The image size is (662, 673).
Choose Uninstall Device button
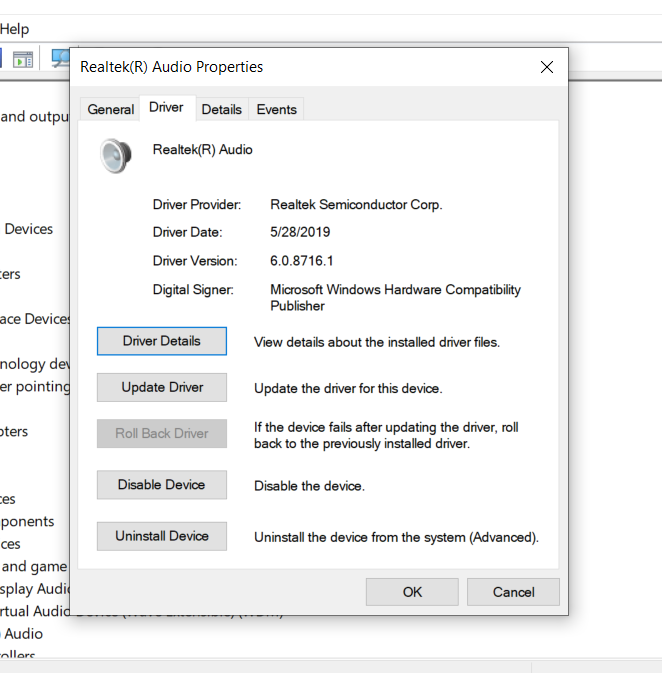[161, 536]
